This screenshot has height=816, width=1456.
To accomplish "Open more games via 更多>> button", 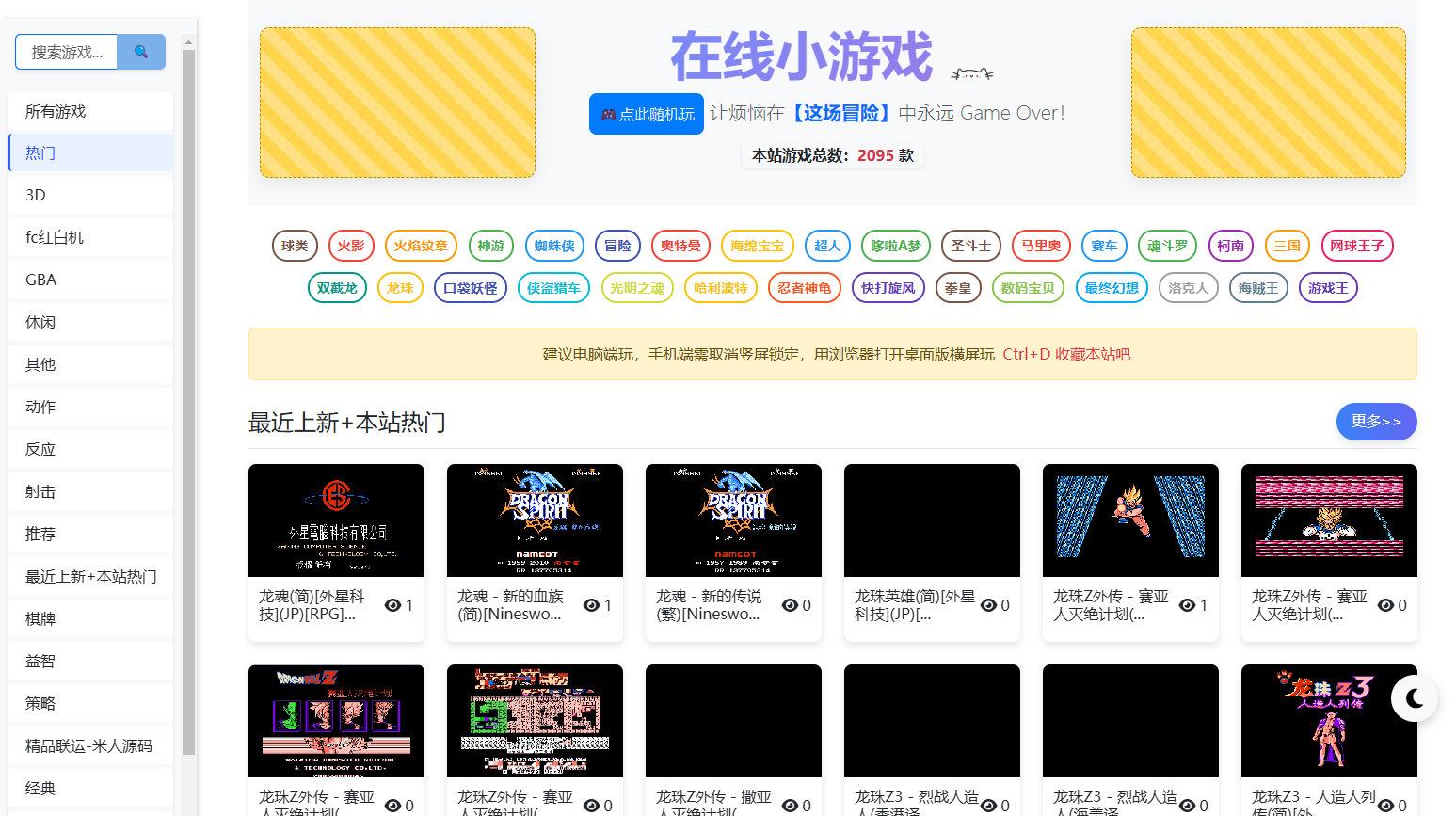I will tap(1375, 422).
